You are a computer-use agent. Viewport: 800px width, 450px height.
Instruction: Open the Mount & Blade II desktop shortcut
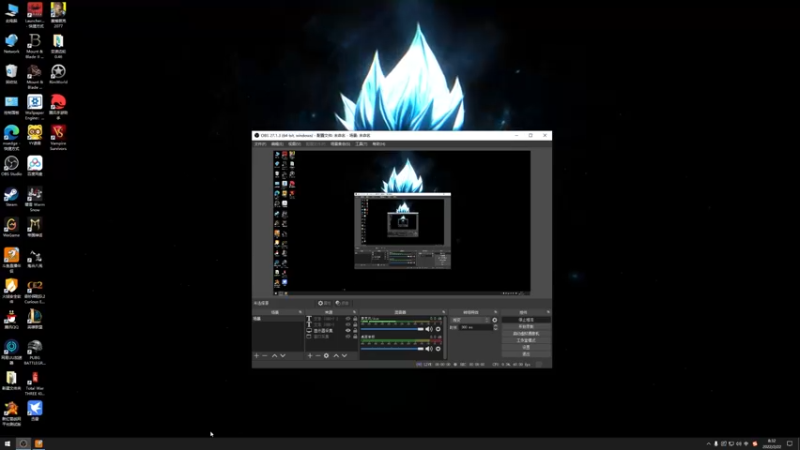coord(35,46)
